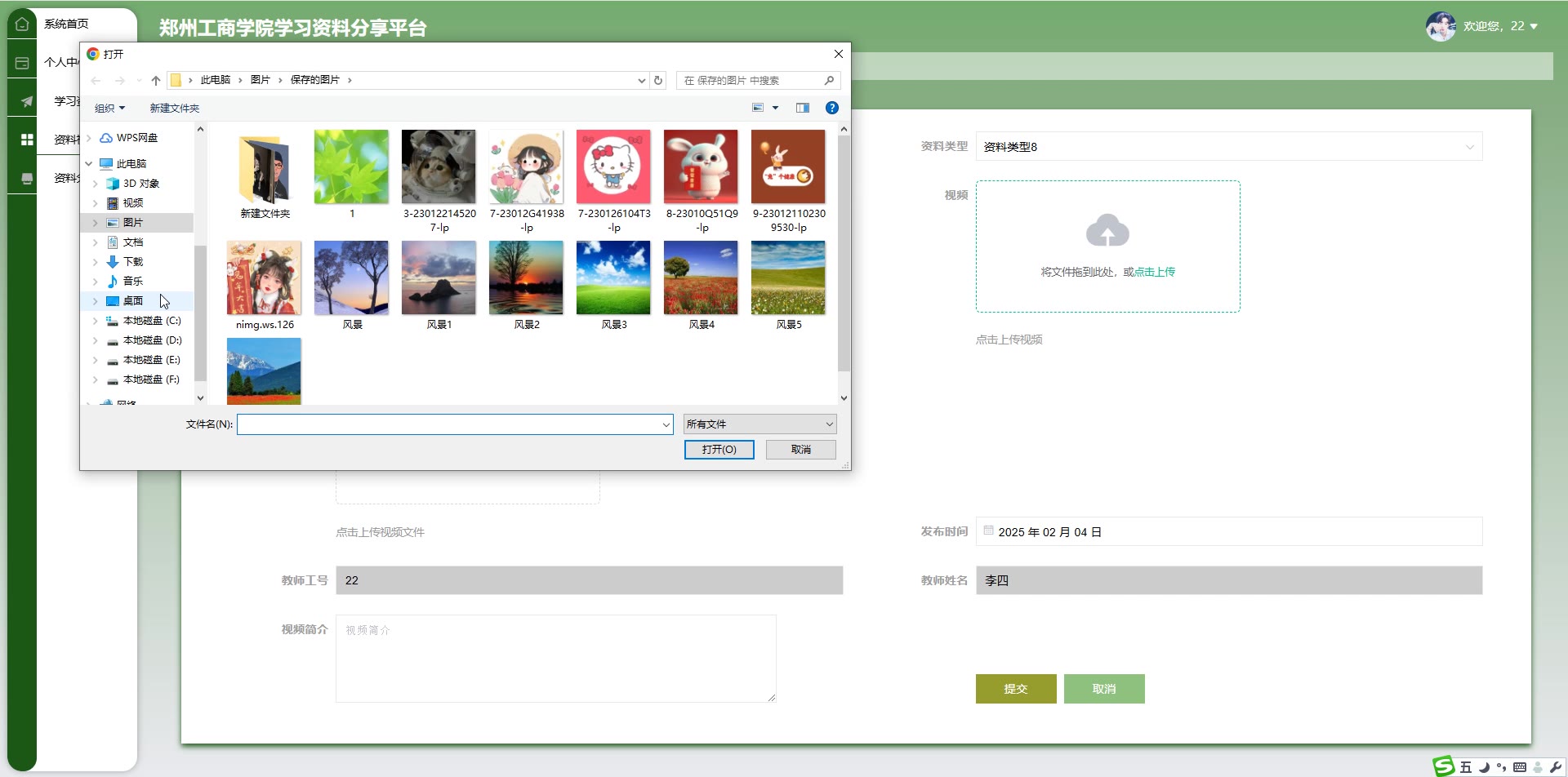Image resolution: width=1568 pixels, height=777 pixels.
Task: Click 图片 in the address breadcrumb
Action: coord(260,80)
